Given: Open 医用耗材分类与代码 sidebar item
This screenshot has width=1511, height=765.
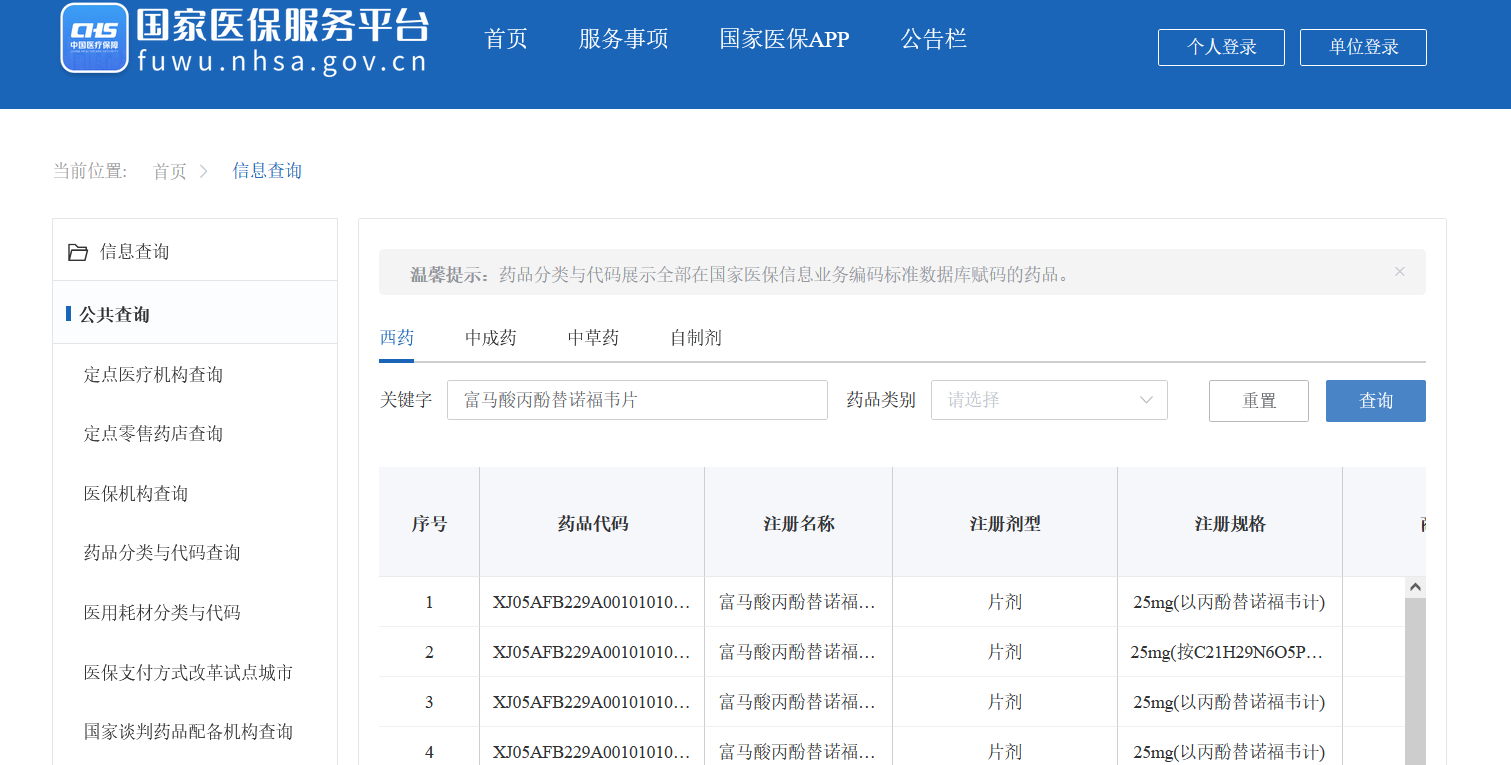Looking at the screenshot, I should pyautogui.click(x=162, y=613).
